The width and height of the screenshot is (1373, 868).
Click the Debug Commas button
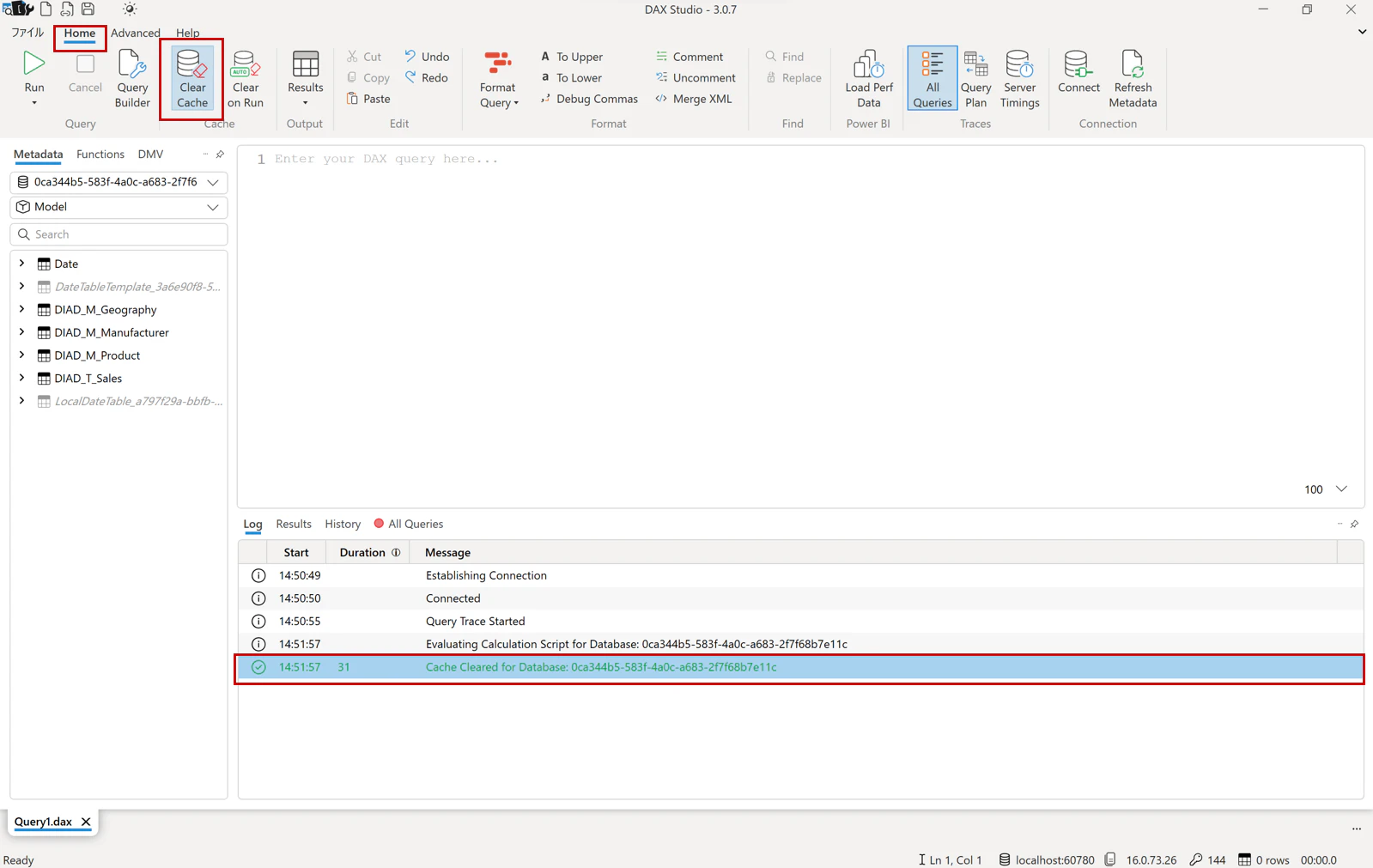(x=589, y=99)
